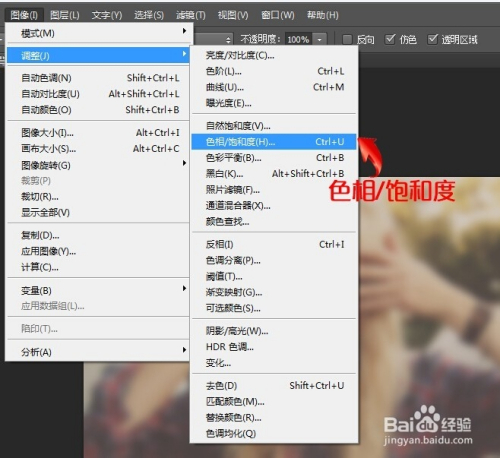Open 可选颜色(S)... adjustment
Screen dimensions: 500x458
(x=274, y=308)
